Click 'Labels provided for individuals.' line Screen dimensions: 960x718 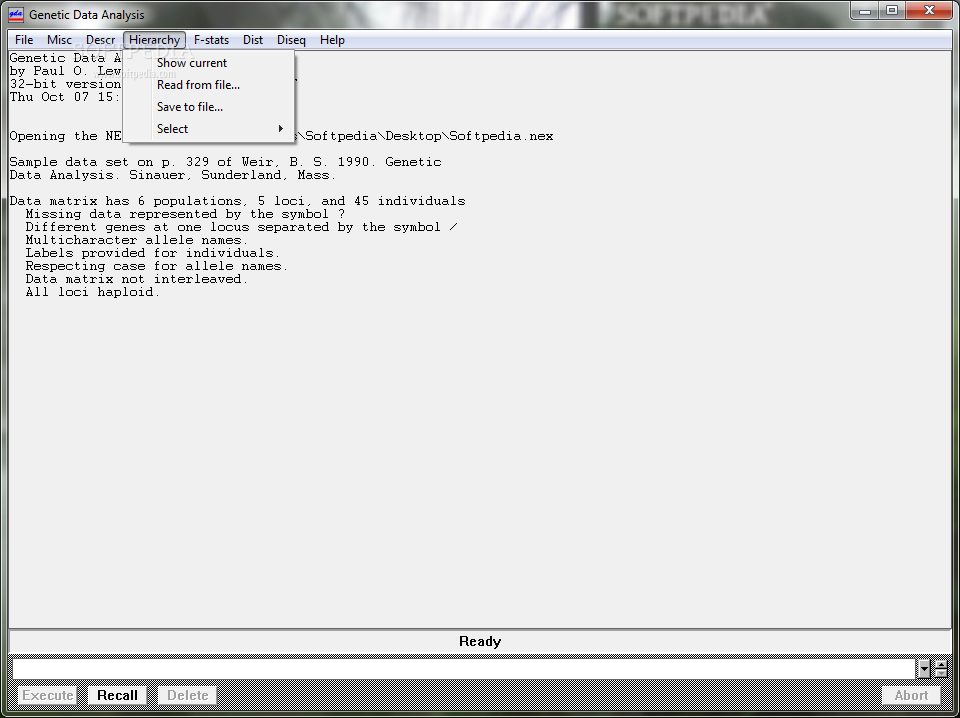pyautogui.click(x=152, y=253)
